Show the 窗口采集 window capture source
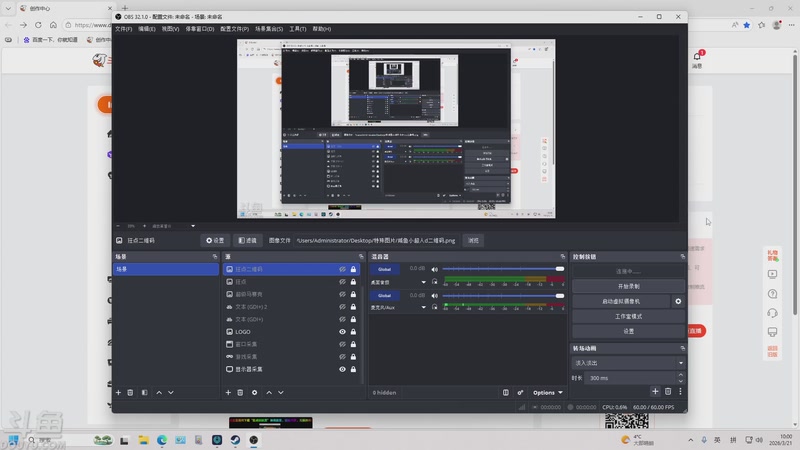Image resolution: width=800 pixels, height=450 pixels. [342, 344]
